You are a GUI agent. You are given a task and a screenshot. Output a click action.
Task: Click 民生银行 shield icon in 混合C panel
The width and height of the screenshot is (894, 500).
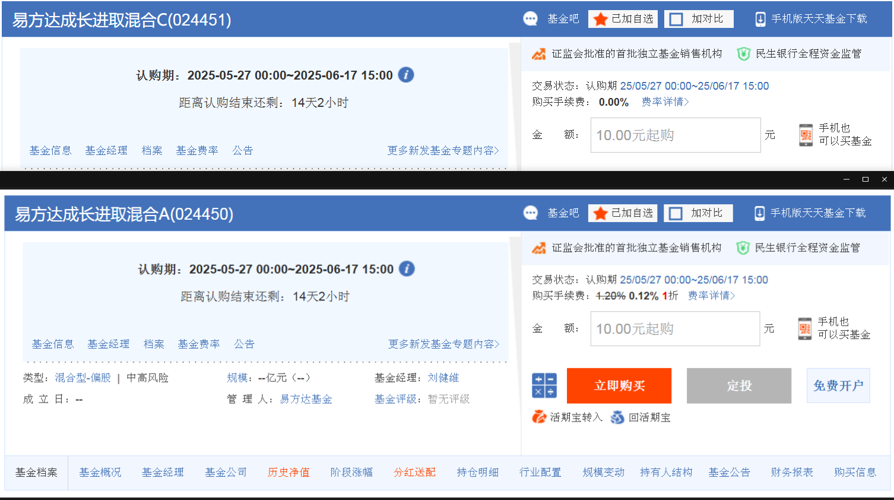[743, 54]
